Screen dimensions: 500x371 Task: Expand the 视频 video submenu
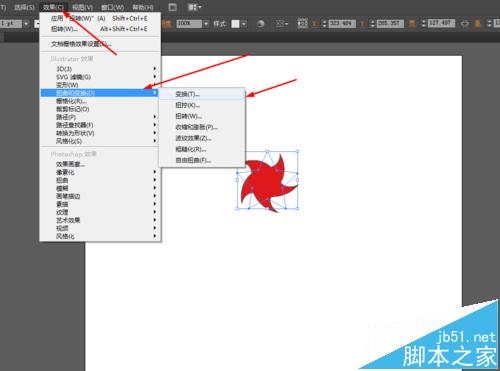pyautogui.click(x=100, y=228)
